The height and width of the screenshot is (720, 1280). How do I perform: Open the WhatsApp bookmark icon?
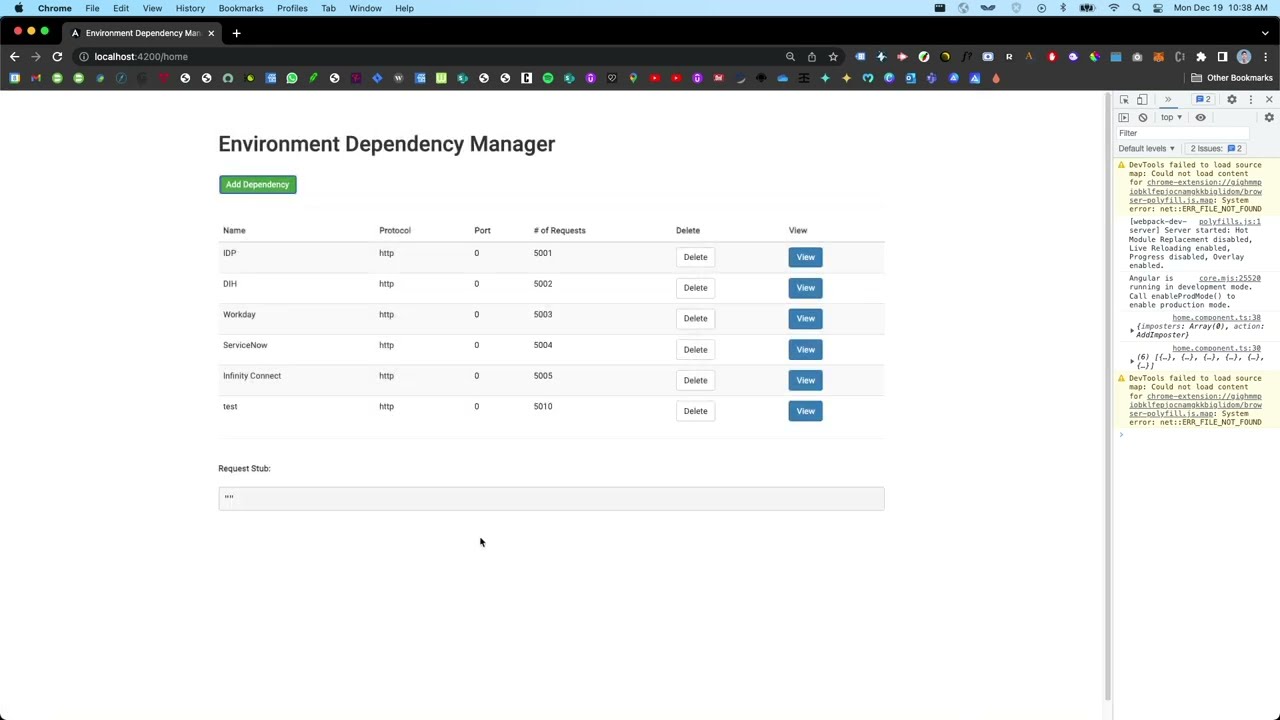tap(292, 78)
